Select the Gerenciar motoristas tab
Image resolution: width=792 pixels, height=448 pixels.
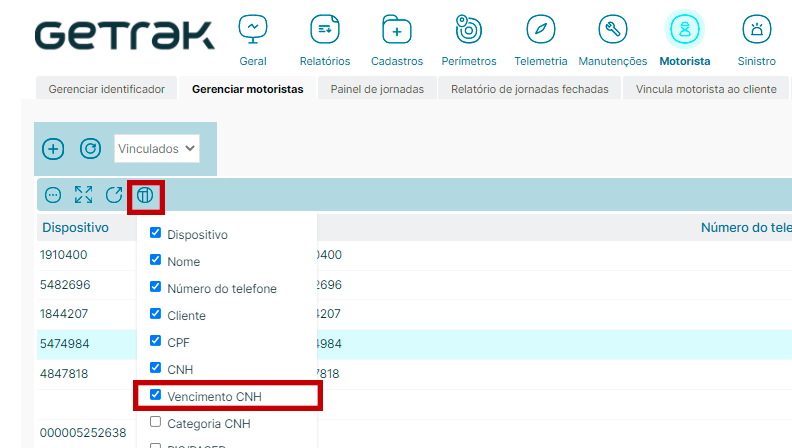pyautogui.click(x=248, y=89)
